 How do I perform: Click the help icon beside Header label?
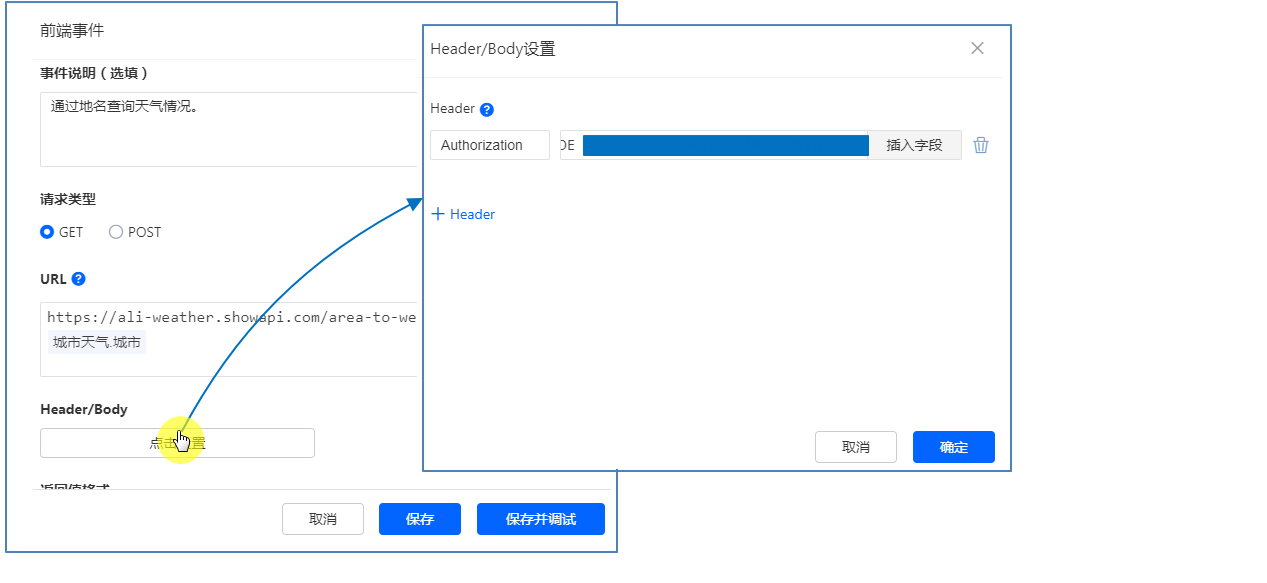tap(487, 110)
